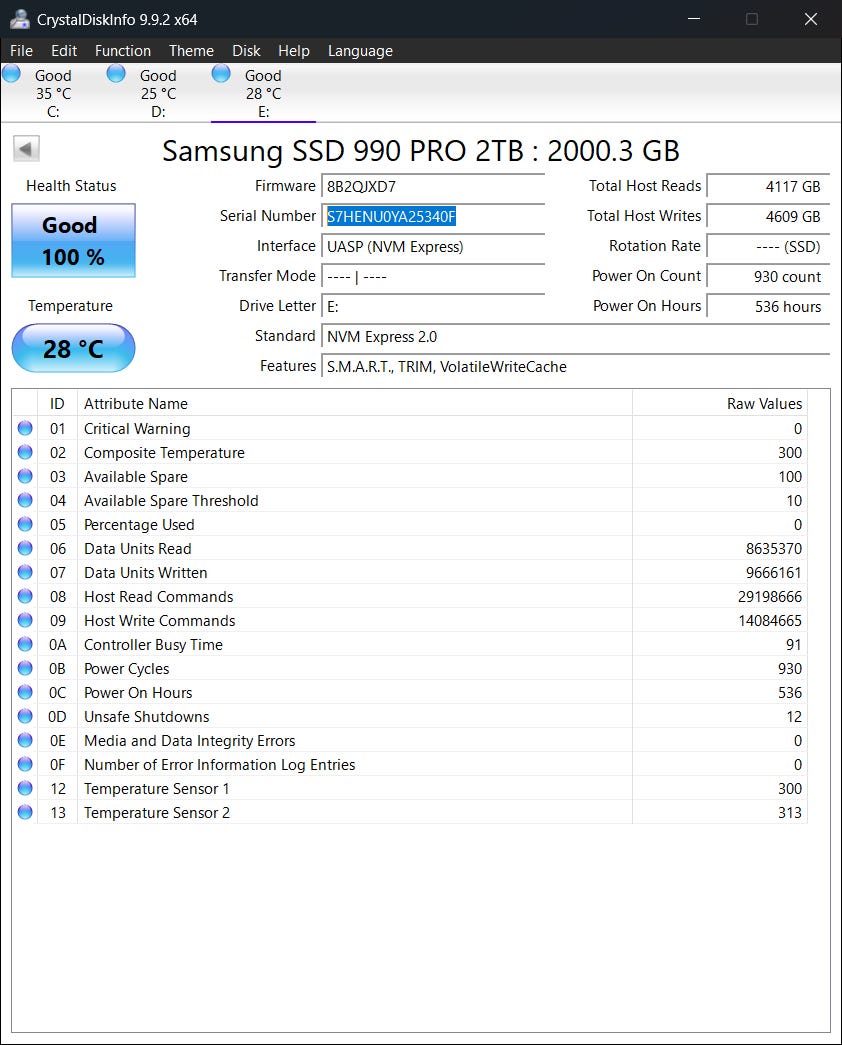Click the status icon for Temperature Sensor 2
The height and width of the screenshot is (1045, 842).
[x=25, y=812]
